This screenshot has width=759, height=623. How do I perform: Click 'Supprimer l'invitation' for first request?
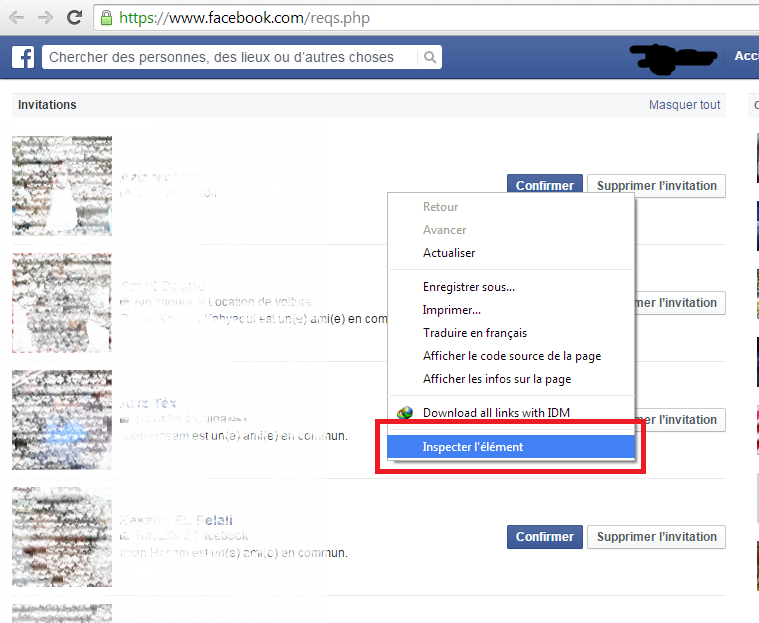[x=656, y=186]
